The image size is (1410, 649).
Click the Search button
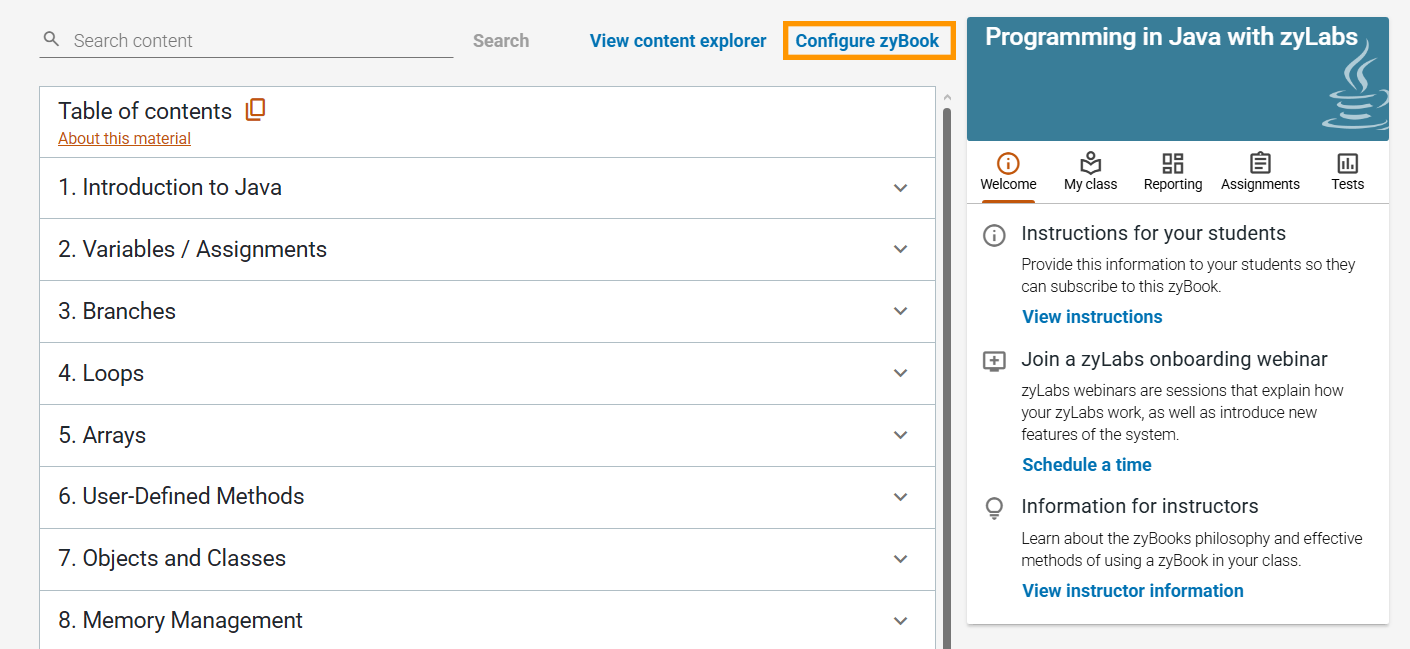point(501,41)
